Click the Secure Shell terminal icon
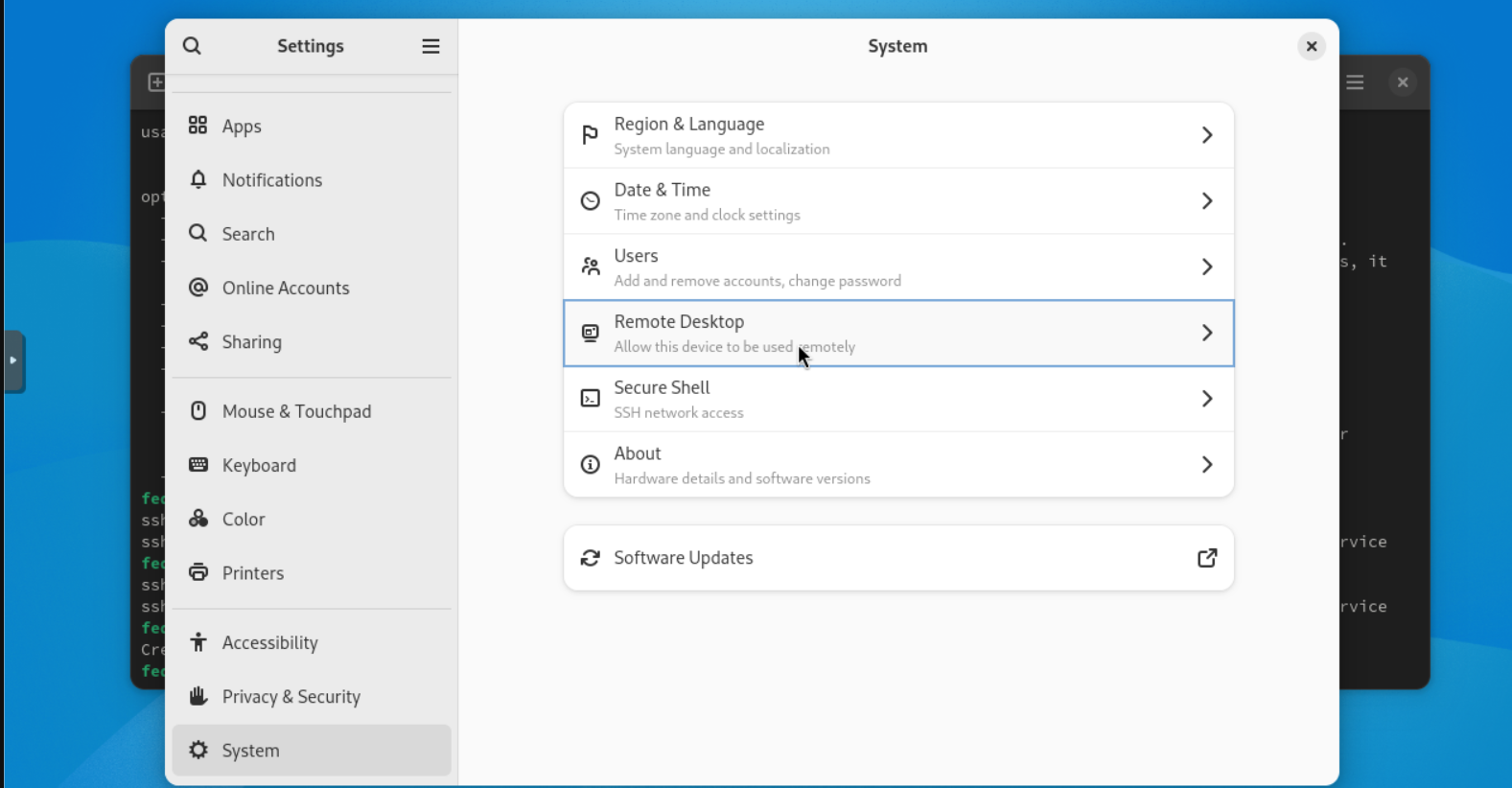1512x788 pixels. click(590, 399)
